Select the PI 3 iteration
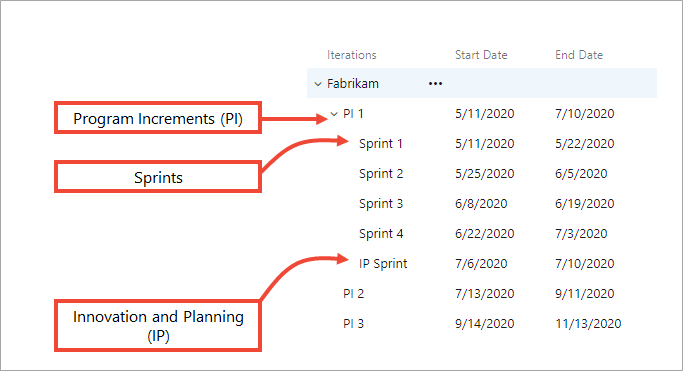The height and width of the screenshot is (371, 683). tap(353, 324)
